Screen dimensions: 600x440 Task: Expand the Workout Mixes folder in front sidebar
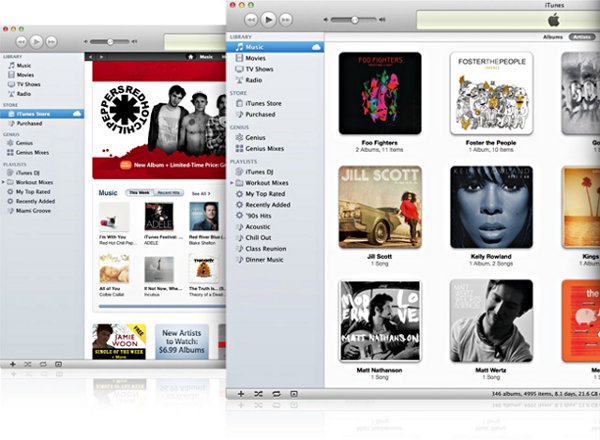click(231, 183)
